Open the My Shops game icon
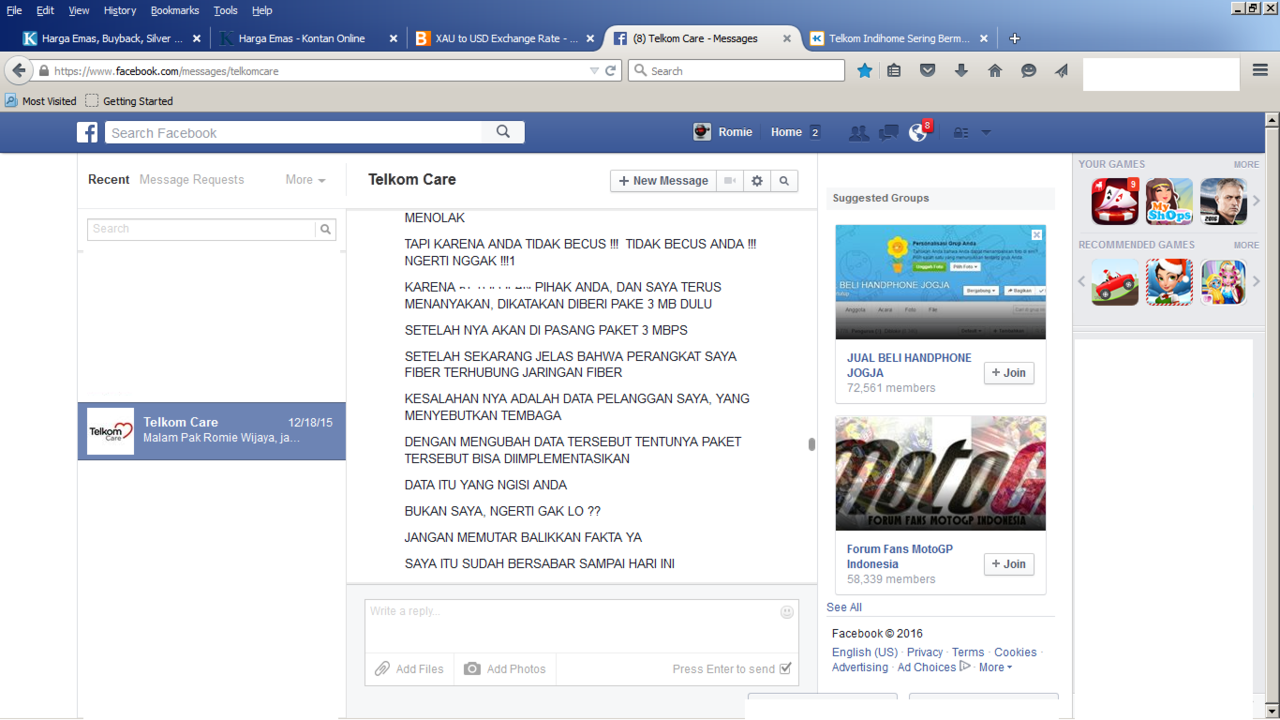The height and width of the screenshot is (720, 1280). pos(1169,201)
